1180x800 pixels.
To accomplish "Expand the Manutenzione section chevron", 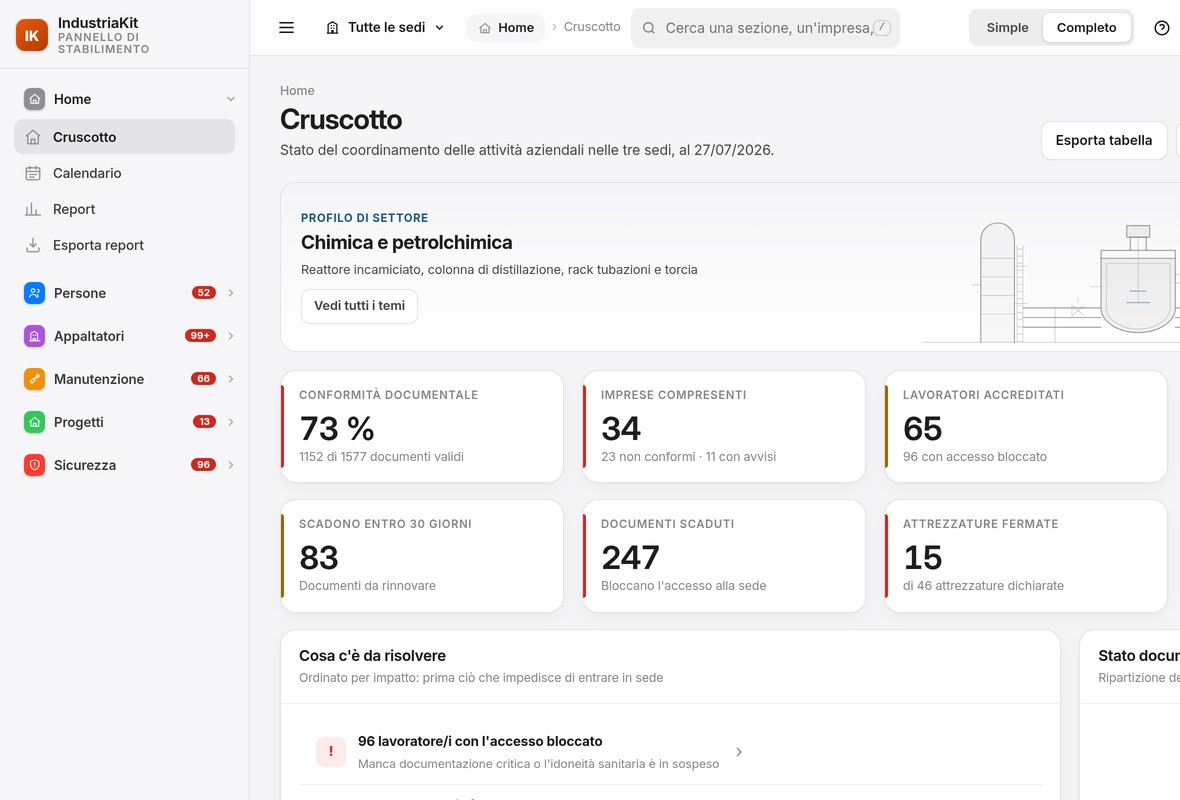I will 231,379.
